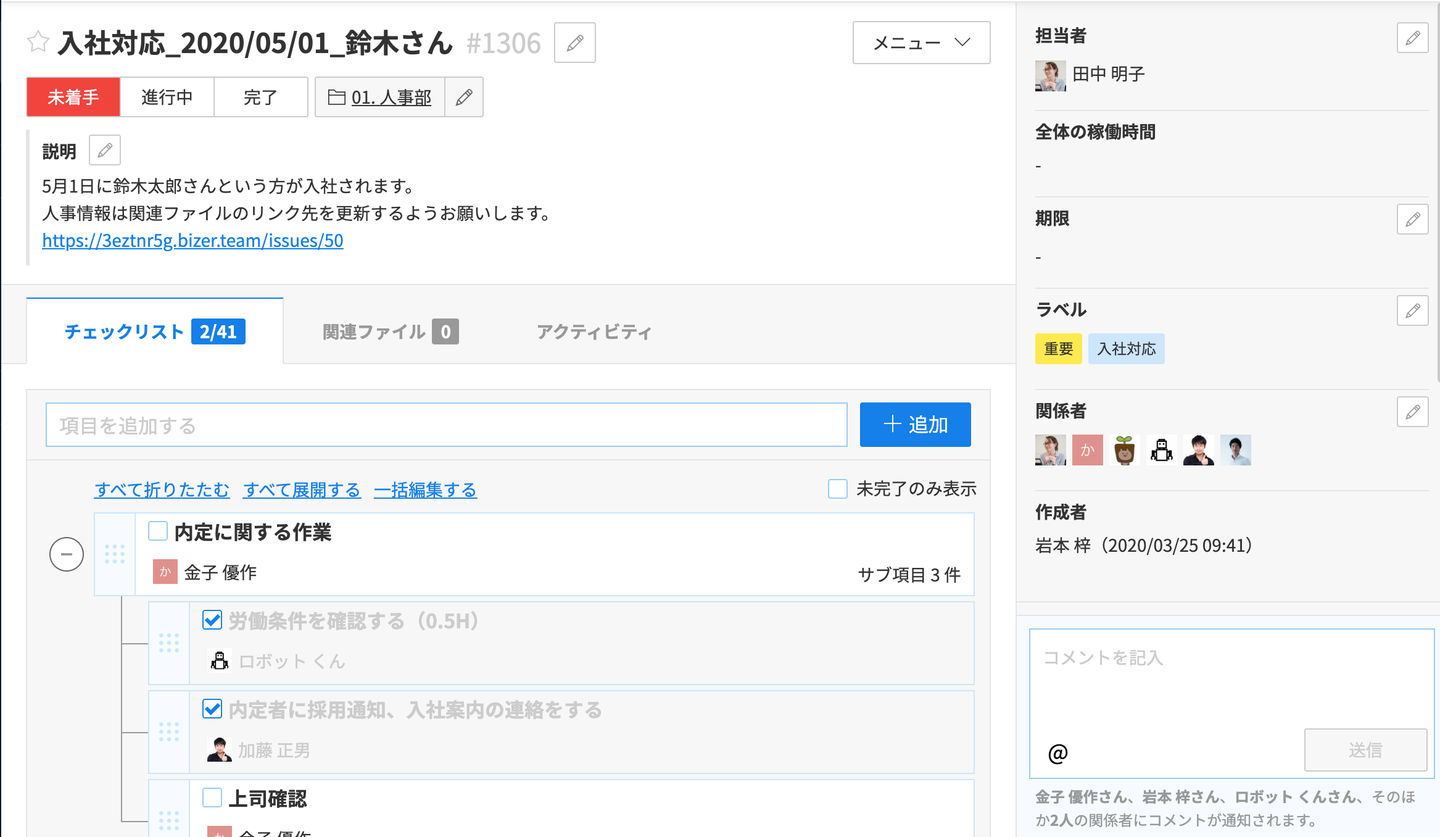Image resolution: width=1440 pixels, height=837 pixels.
Task: Edit the 関係者 members list
Action: click(x=1412, y=411)
